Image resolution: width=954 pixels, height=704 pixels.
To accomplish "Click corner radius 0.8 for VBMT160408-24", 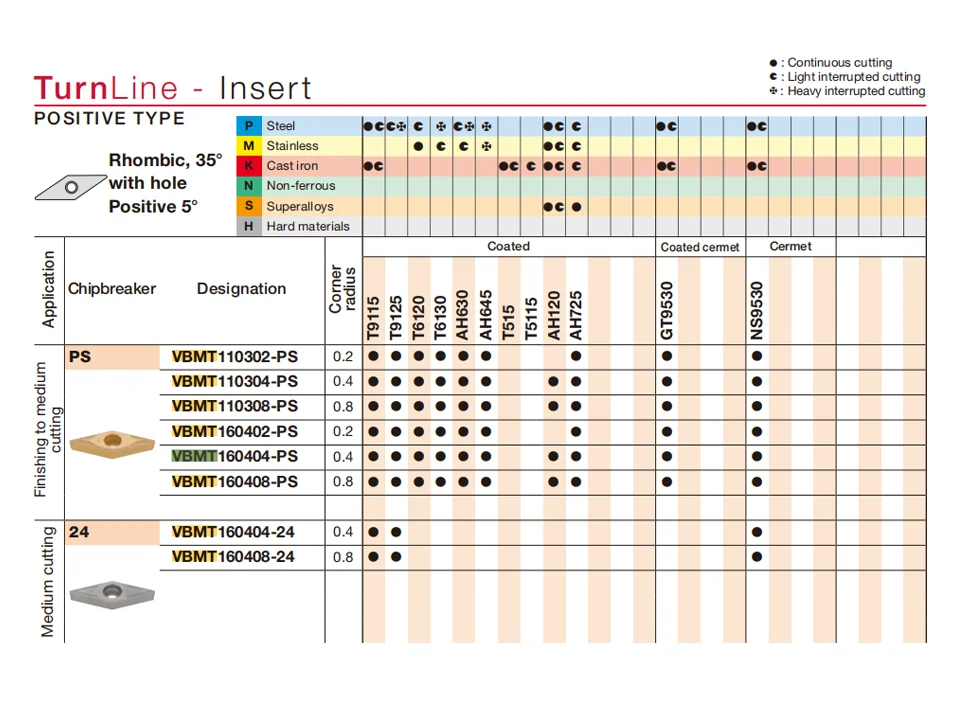I will [x=343, y=557].
